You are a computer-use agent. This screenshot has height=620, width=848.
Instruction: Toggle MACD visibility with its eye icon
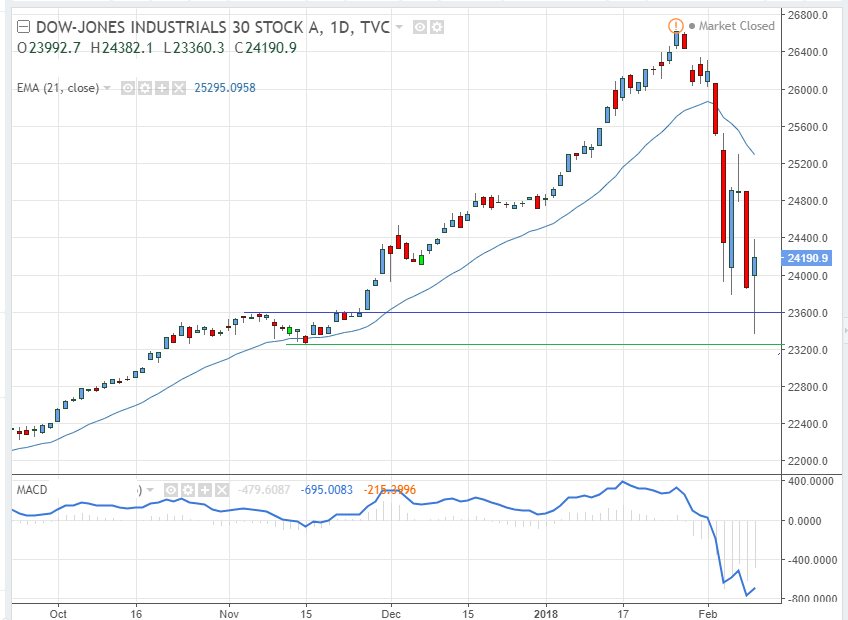[x=171, y=490]
